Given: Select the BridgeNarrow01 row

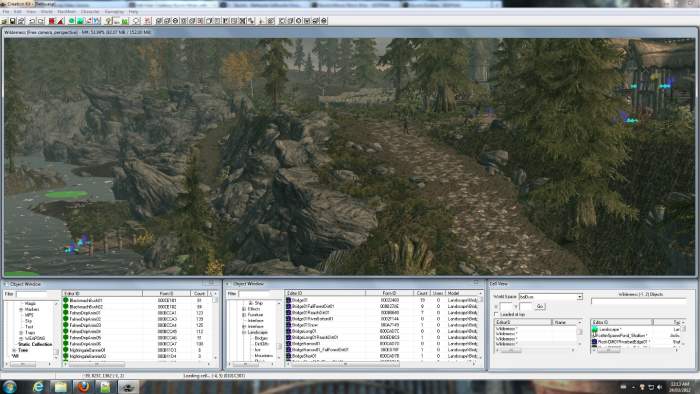Looking at the screenshot, I should [x=382, y=344].
